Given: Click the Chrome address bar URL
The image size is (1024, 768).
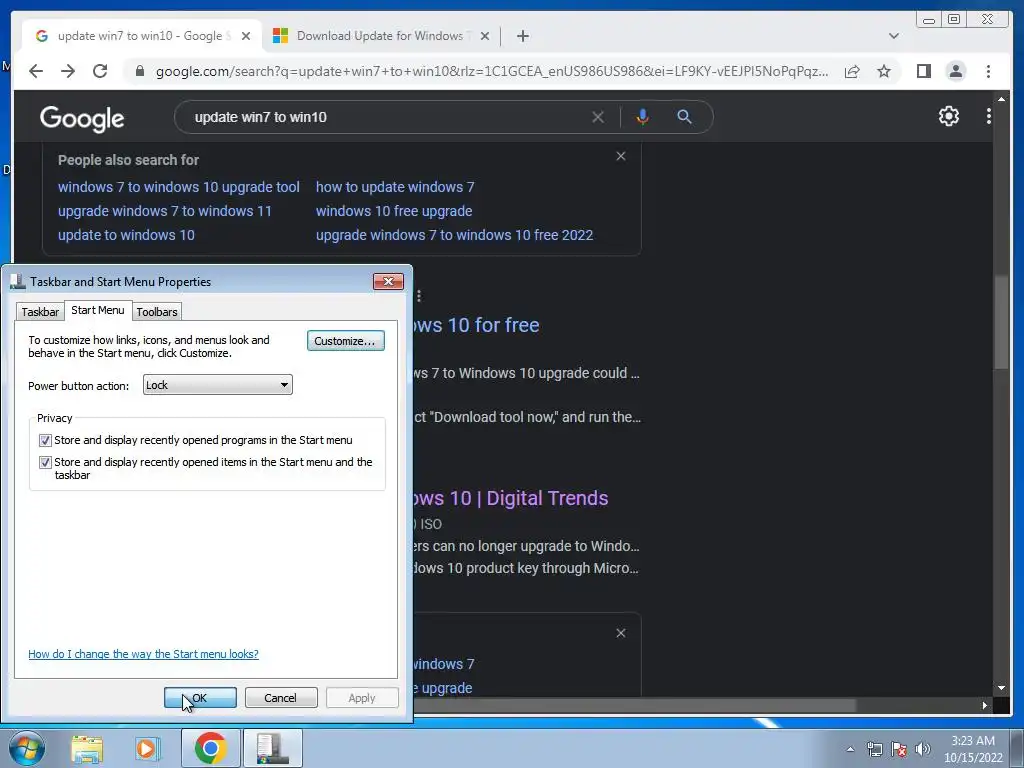Looking at the screenshot, I should click(x=491, y=71).
